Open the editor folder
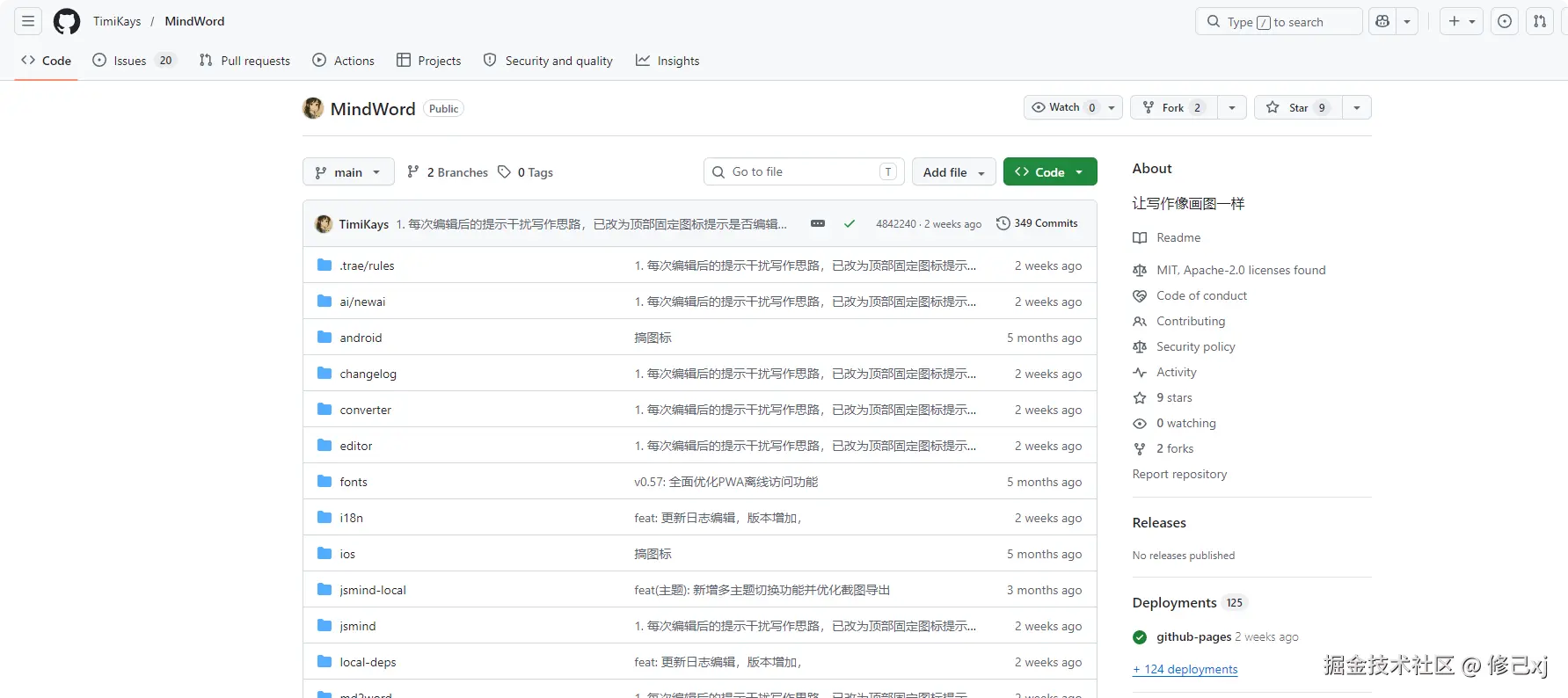The height and width of the screenshot is (698, 1568). click(x=356, y=446)
